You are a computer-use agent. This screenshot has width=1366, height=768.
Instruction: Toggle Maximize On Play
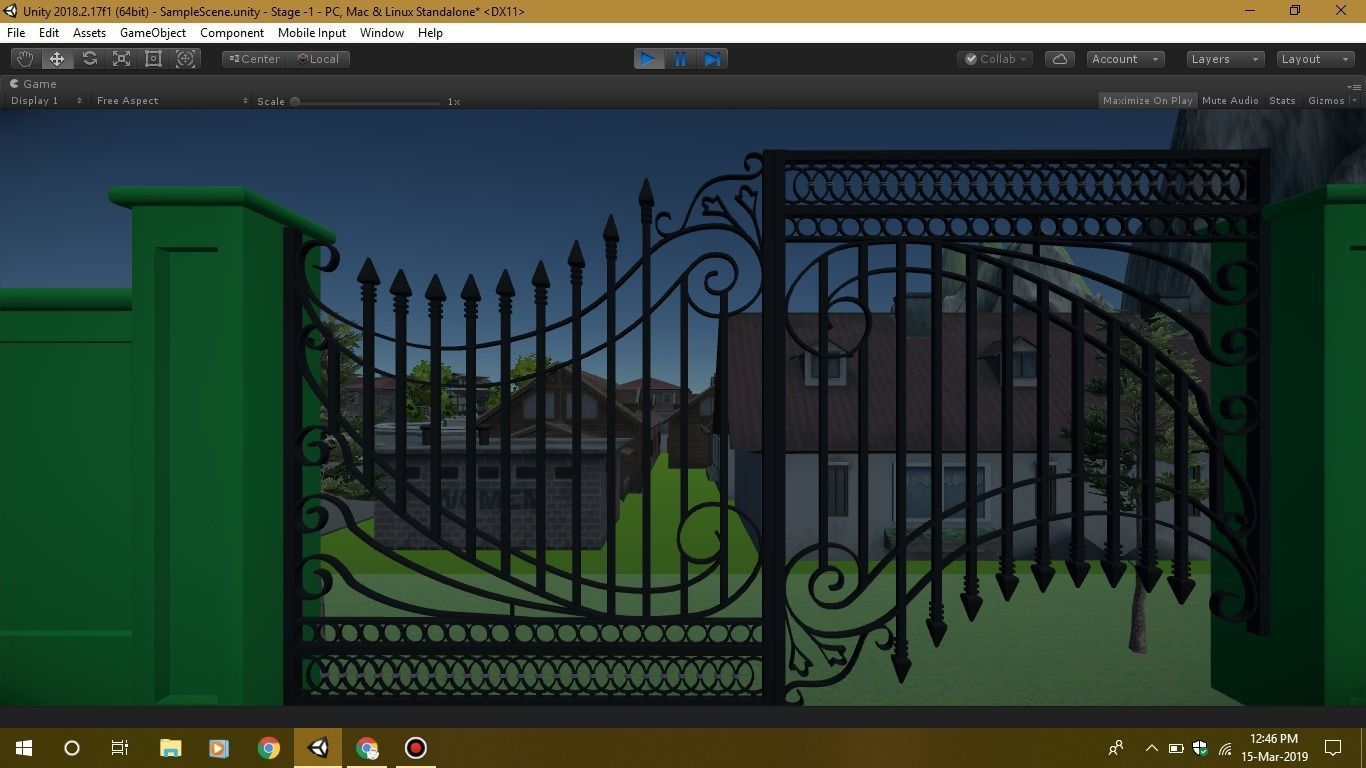[1147, 100]
